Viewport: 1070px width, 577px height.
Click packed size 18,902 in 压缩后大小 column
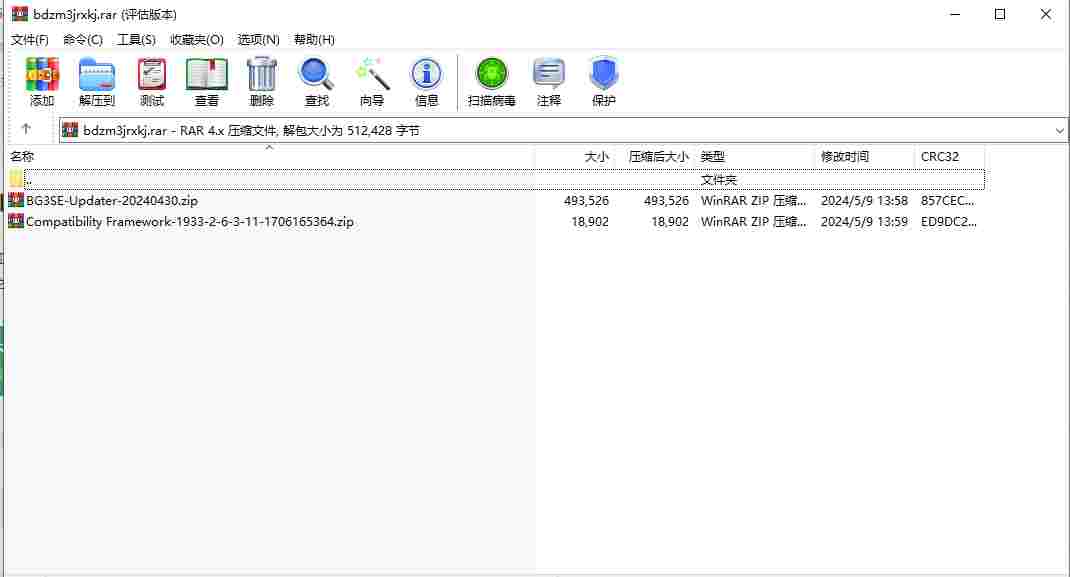669,222
